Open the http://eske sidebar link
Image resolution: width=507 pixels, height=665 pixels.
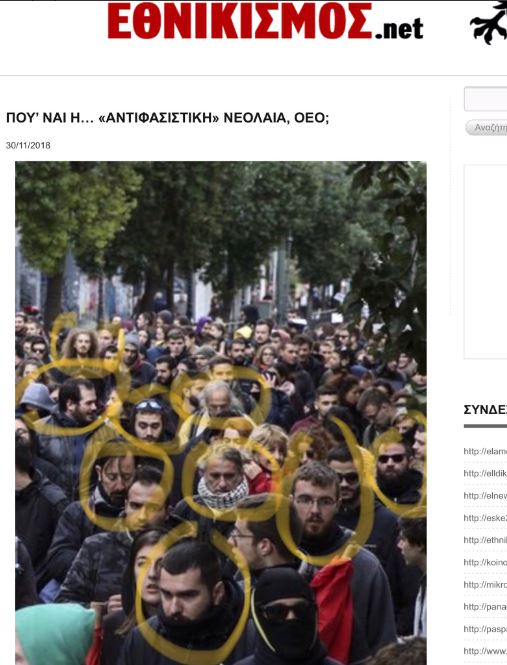[x=485, y=518]
